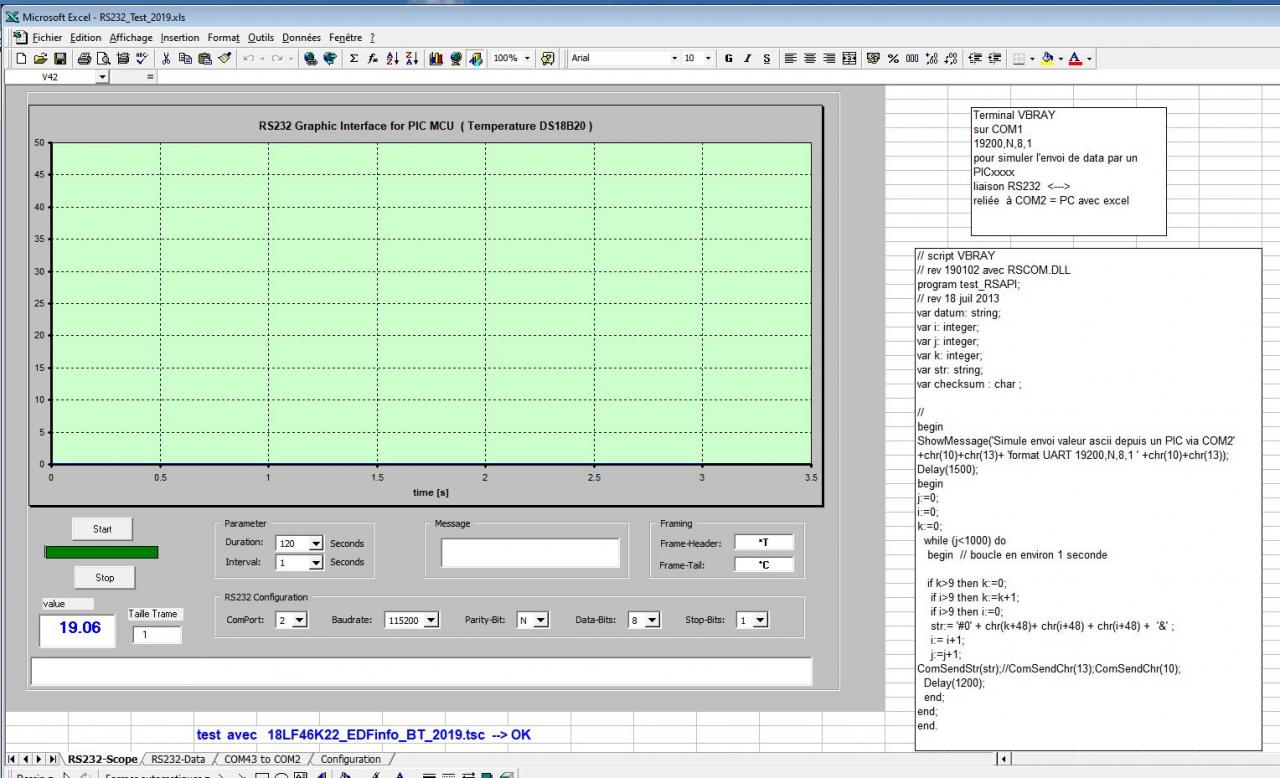Click the Merge and Center icon
Viewport: 1280px width, 778px height.
tap(850, 59)
